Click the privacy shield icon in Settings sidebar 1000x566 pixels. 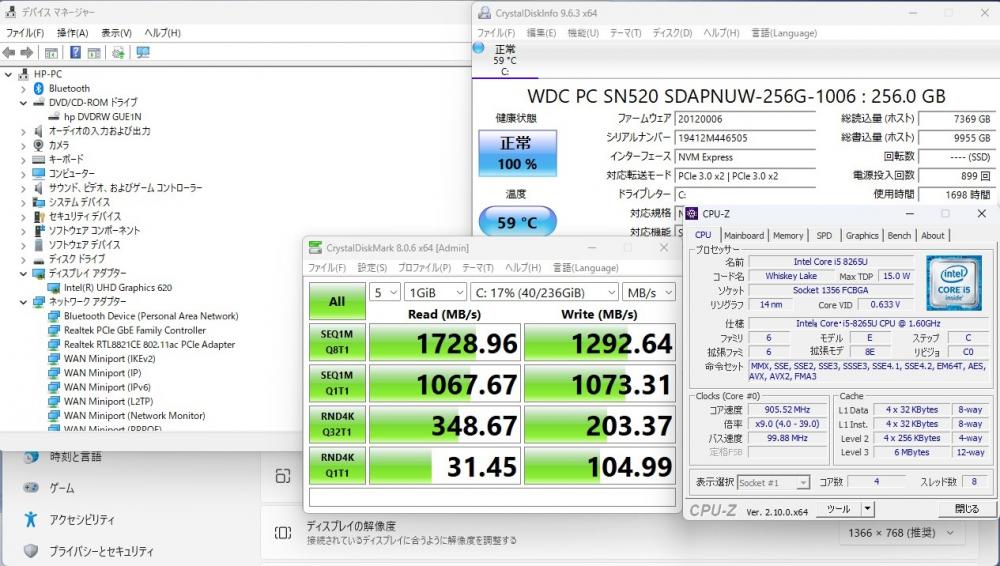click(x=30, y=551)
